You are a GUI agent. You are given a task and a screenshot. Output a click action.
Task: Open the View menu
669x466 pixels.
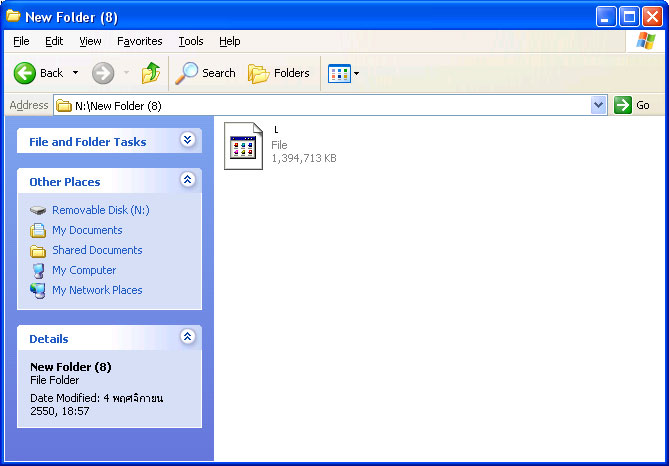[x=90, y=41]
